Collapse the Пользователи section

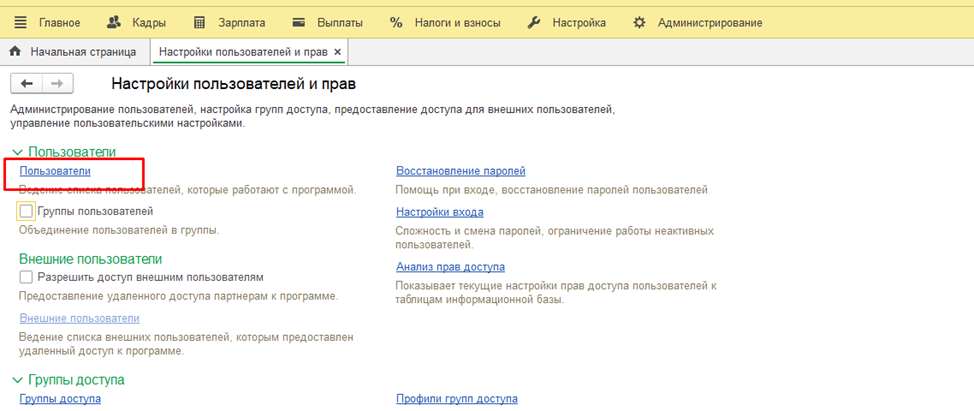17,153
